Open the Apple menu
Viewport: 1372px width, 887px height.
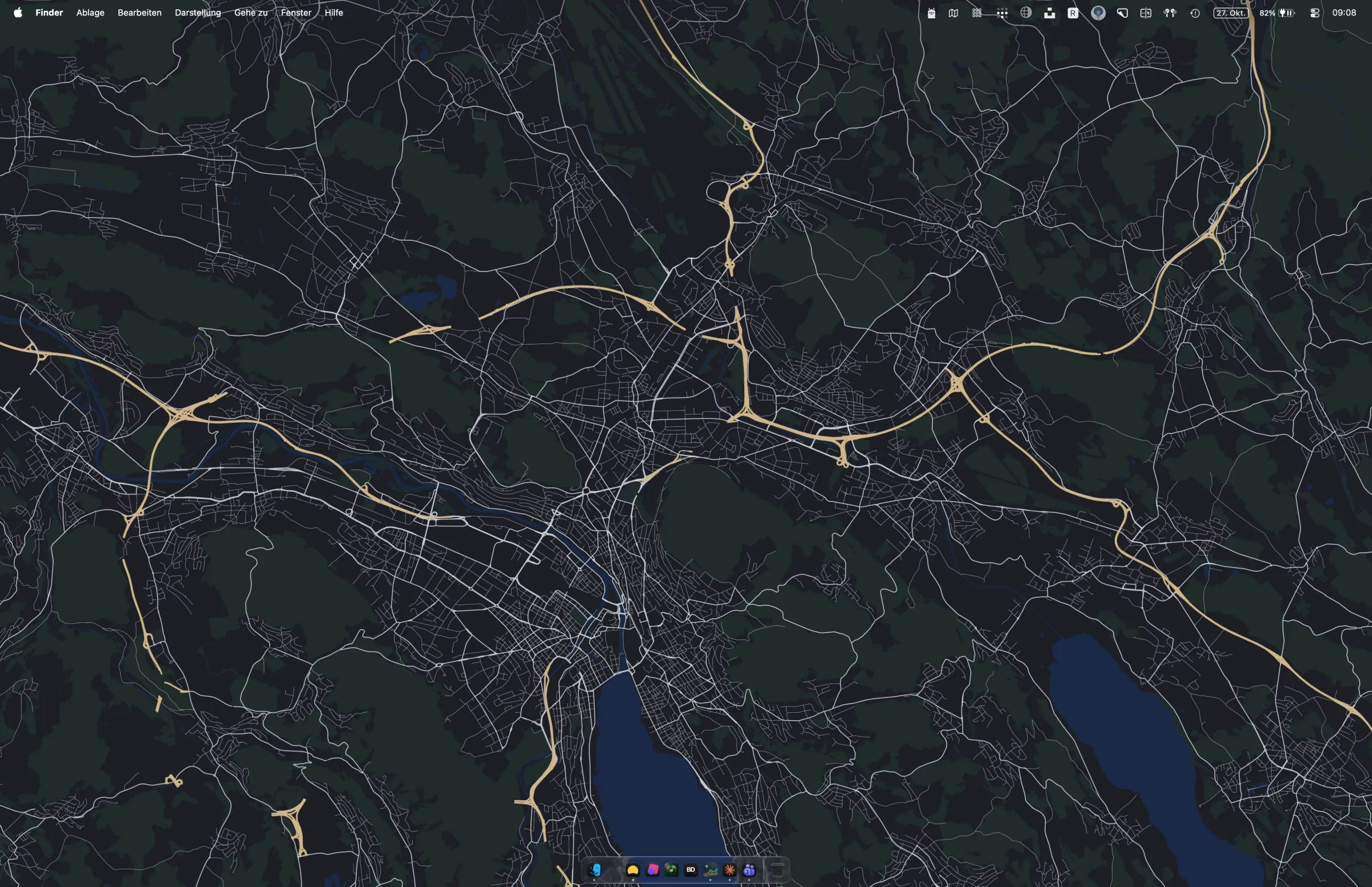tap(18, 13)
